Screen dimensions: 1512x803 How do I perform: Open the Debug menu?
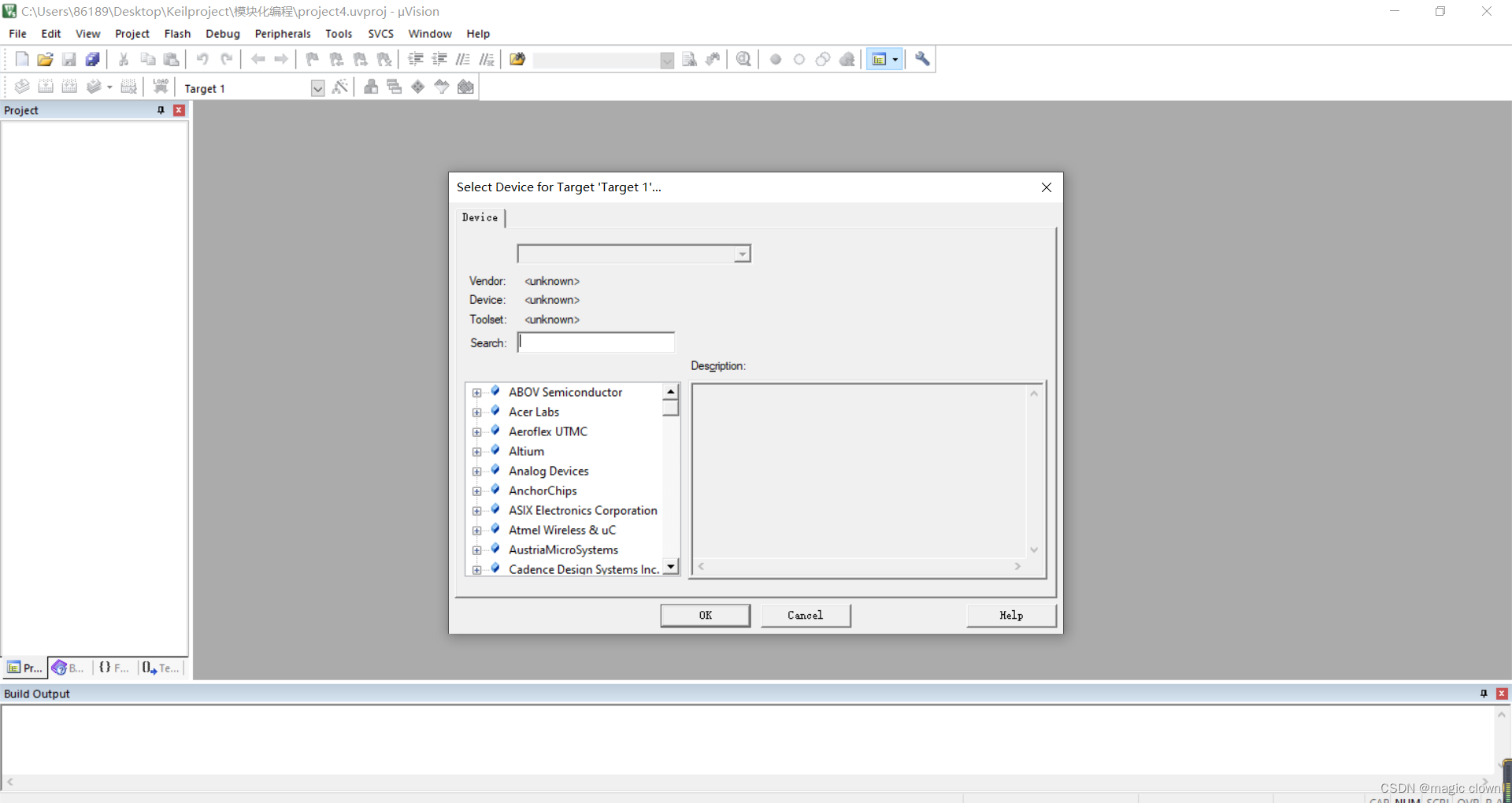tap(223, 34)
